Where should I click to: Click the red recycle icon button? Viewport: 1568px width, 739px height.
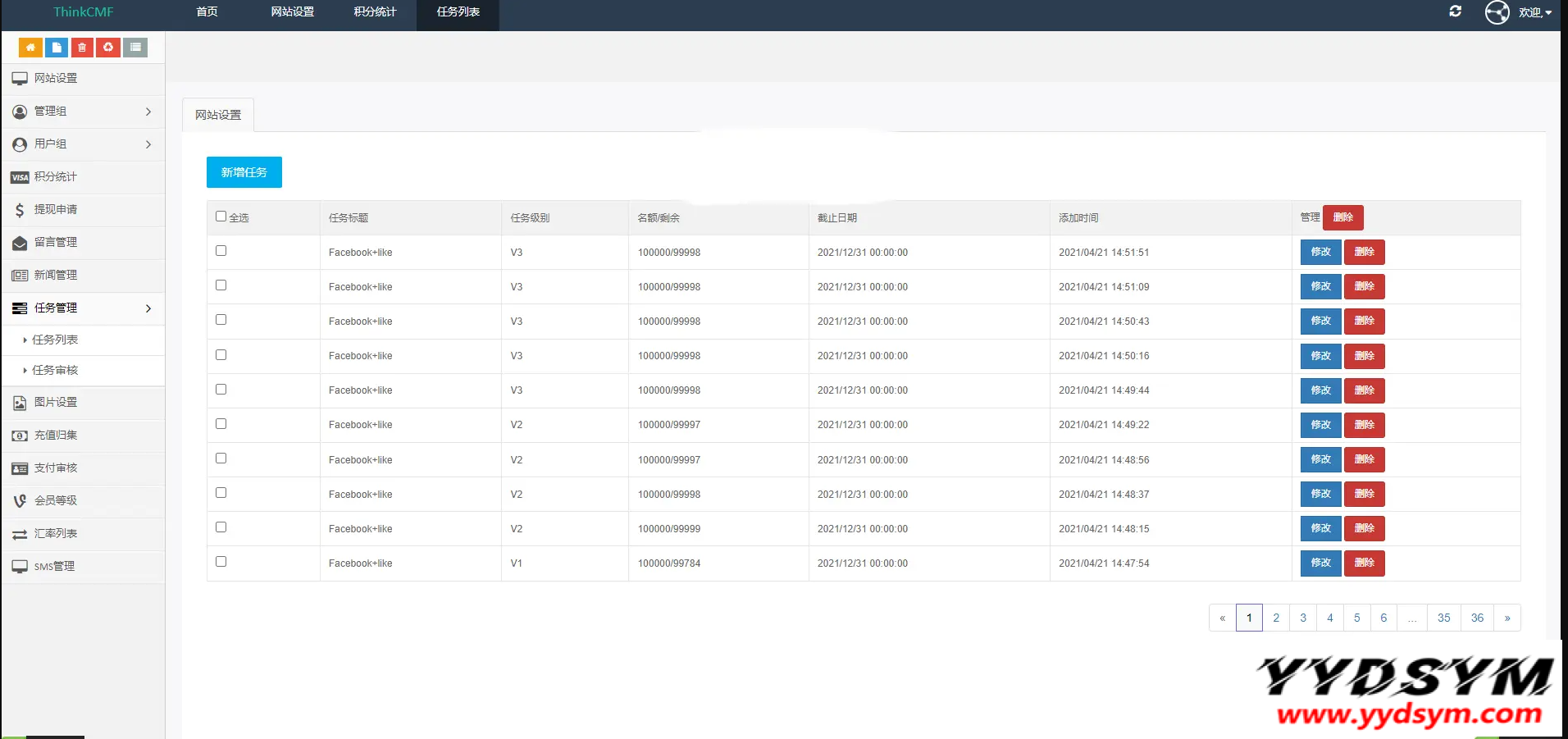[108, 48]
